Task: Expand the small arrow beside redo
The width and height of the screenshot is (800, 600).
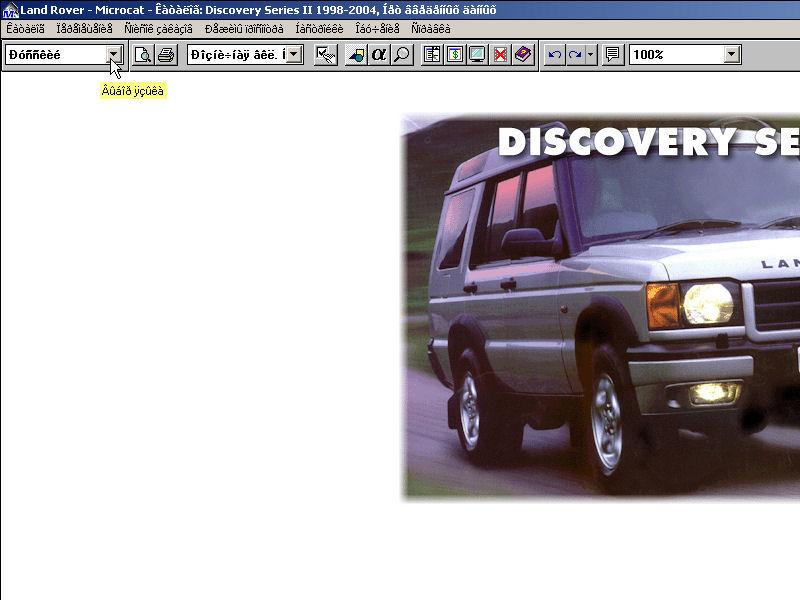Action: click(591, 55)
